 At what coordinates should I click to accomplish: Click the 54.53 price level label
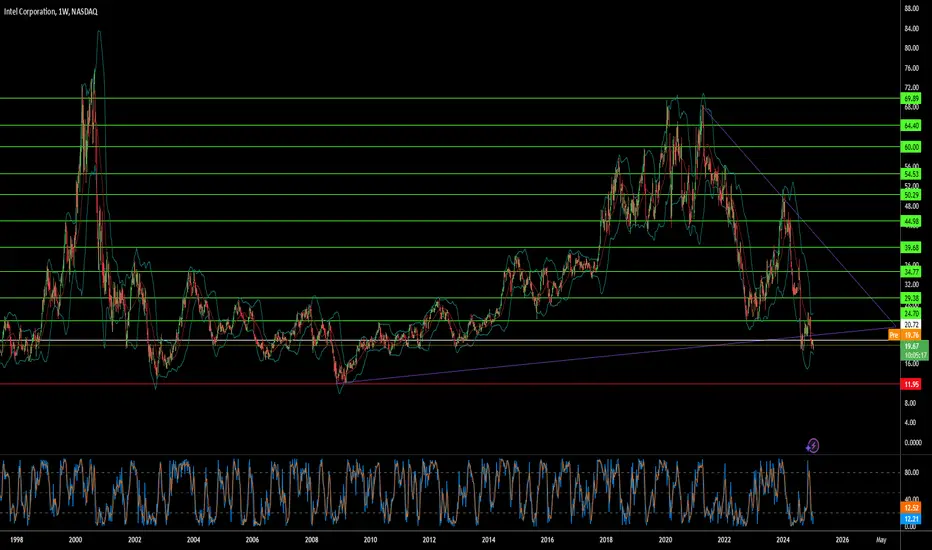[911, 174]
